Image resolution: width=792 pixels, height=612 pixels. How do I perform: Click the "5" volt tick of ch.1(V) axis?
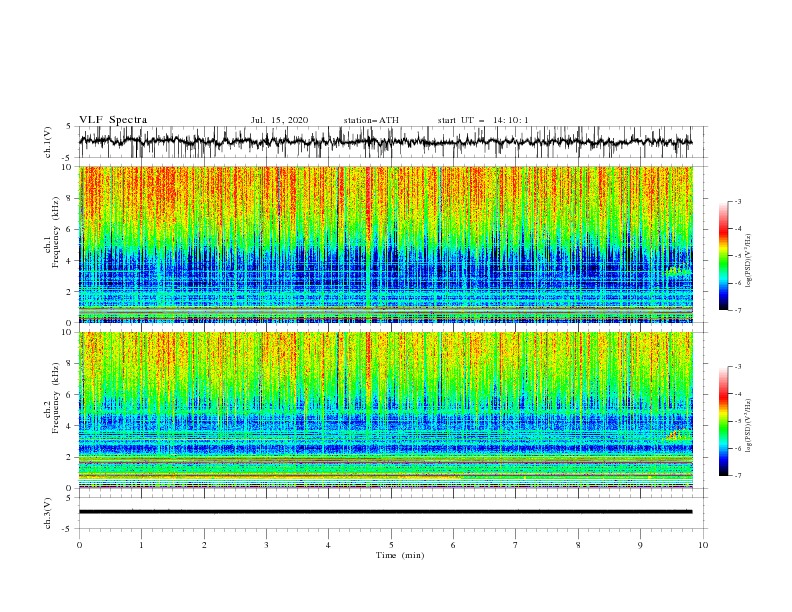pyautogui.click(x=69, y=126)
